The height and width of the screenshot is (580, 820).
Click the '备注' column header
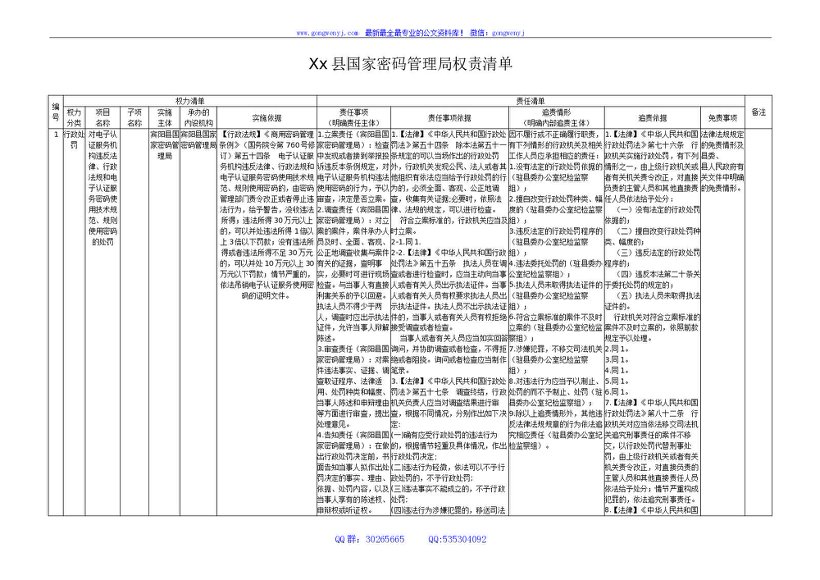[758, 112]
